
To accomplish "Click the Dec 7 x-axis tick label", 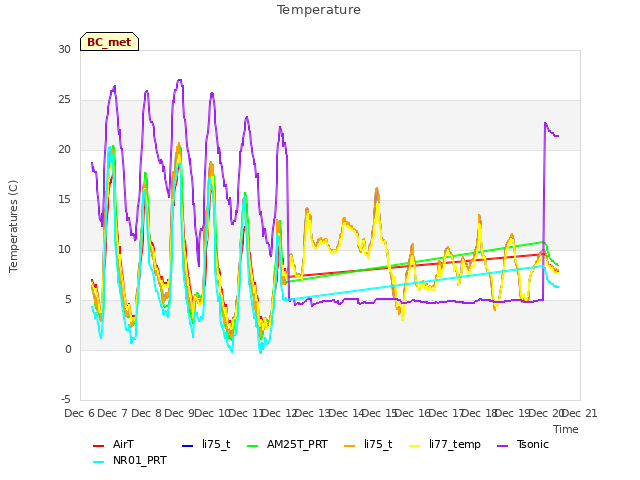I will (113, 413).
